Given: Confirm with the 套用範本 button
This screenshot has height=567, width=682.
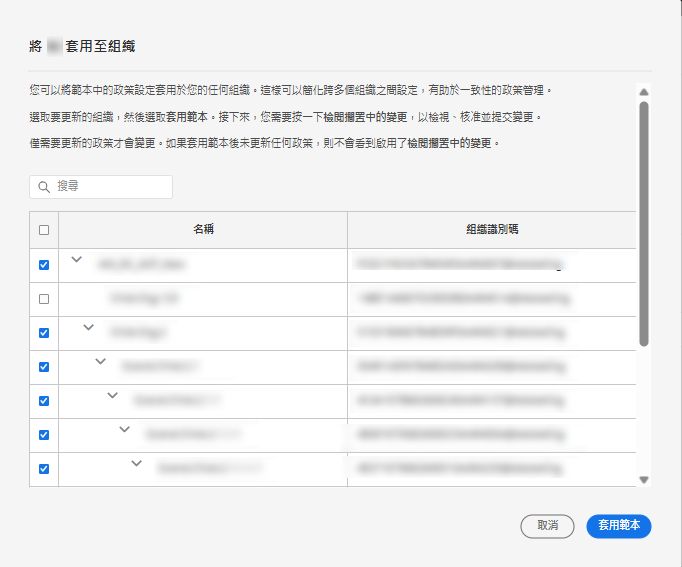Looking at the screenshot, I should [x=619, y=526].
